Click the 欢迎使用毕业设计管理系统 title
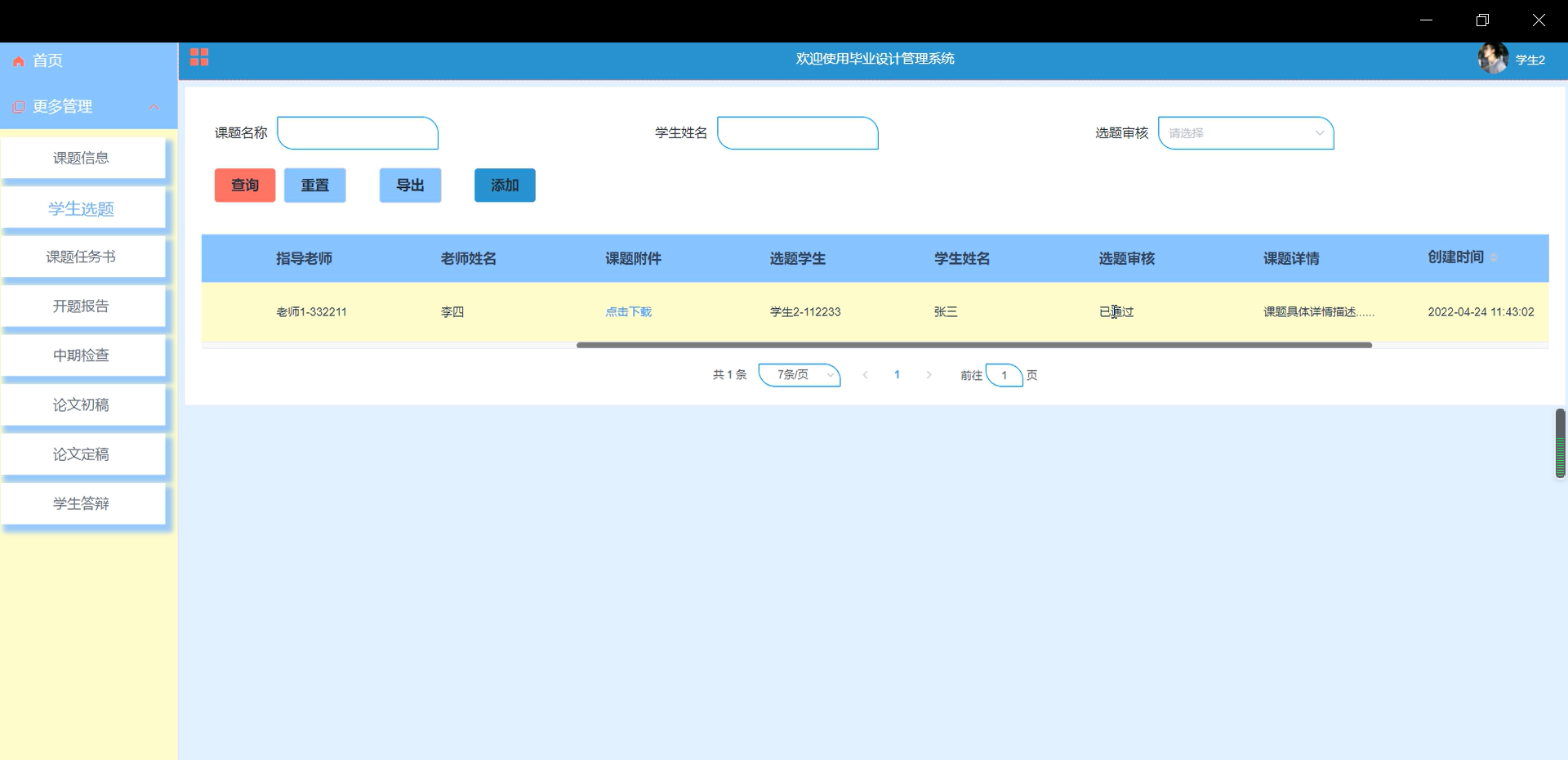This screenshot has width=1568, height=760. pyautogui.click(x=875, y=59)
